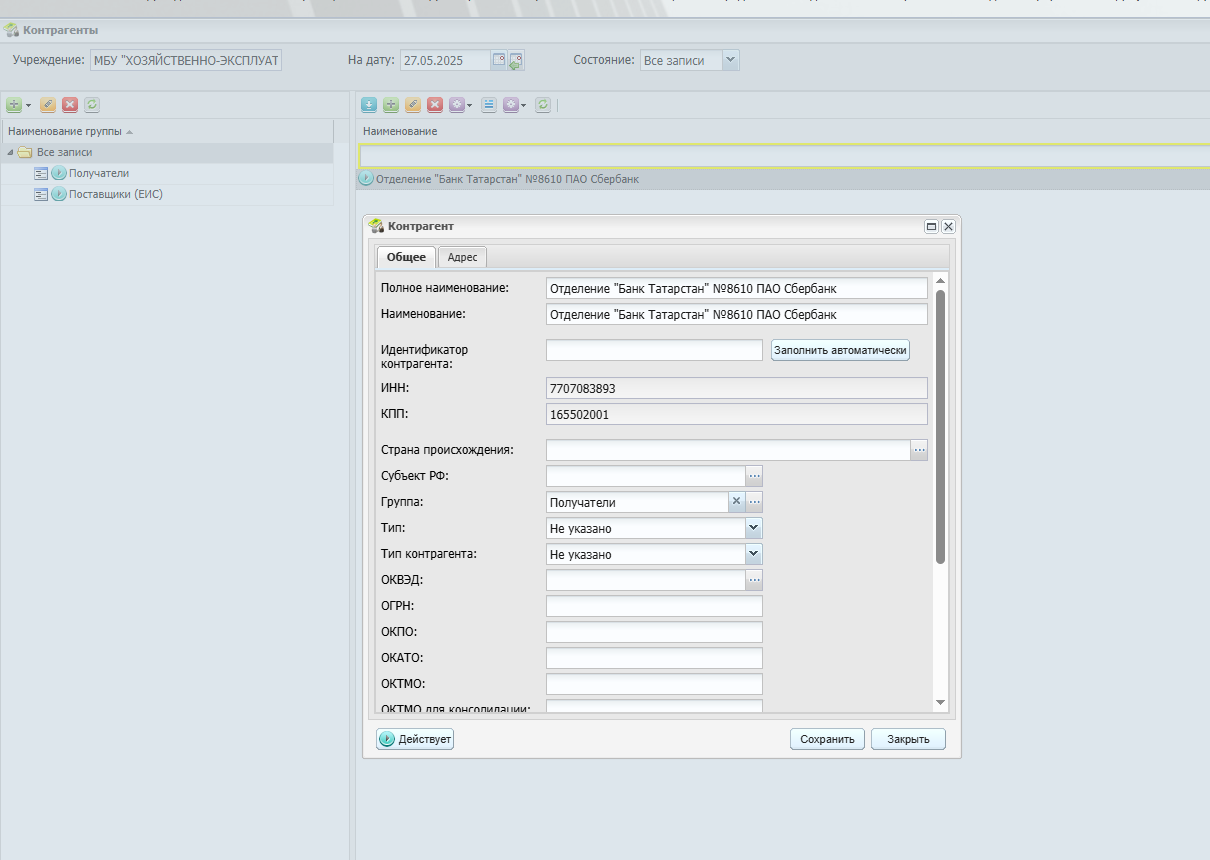This screenshot has width=1210, height=860.
Task: Click the Сохранить button
Action: 827,739
